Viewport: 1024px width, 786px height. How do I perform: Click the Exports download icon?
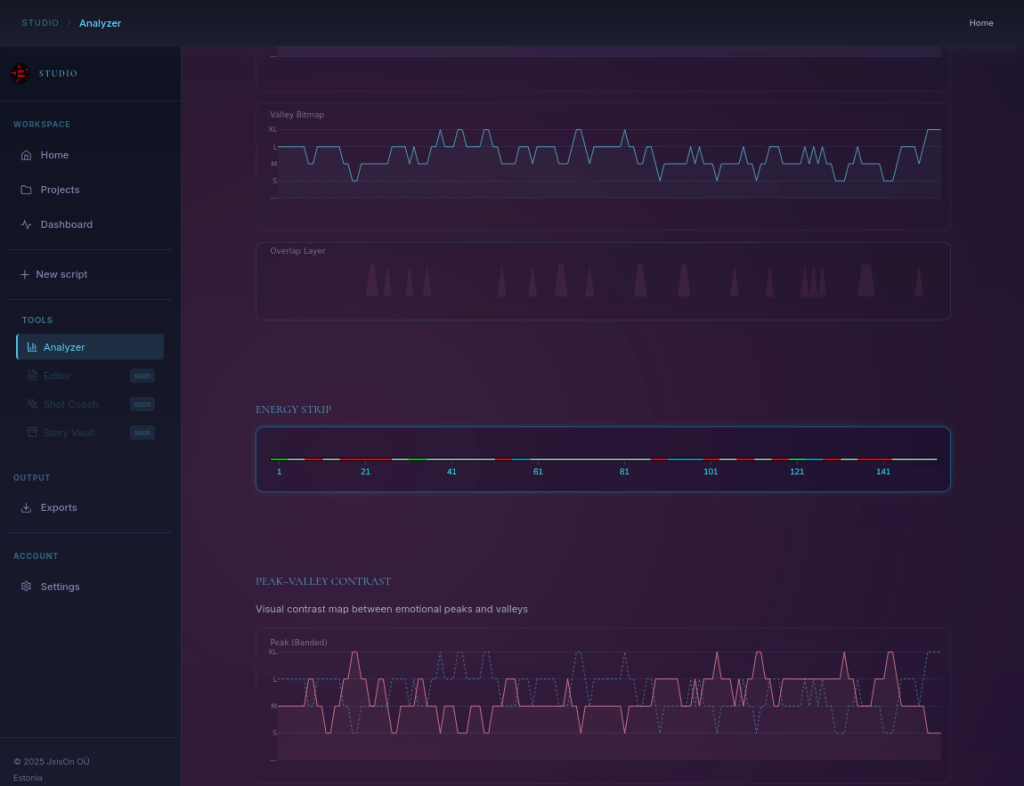click(26, 508)
